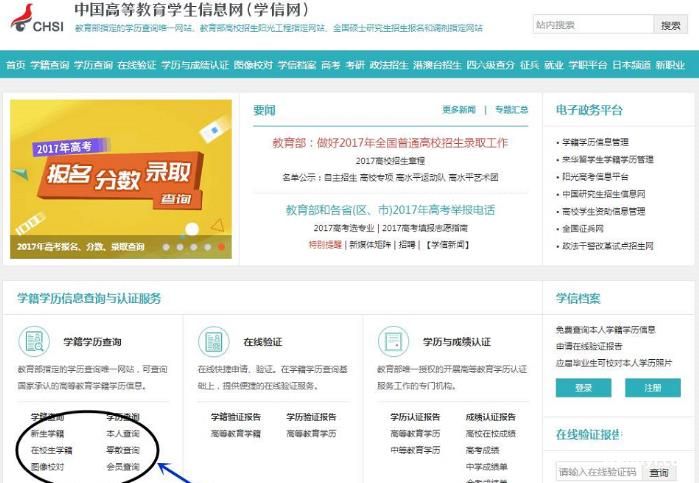
Task: Open the 2017高考选专业 link
Action: 344,228
